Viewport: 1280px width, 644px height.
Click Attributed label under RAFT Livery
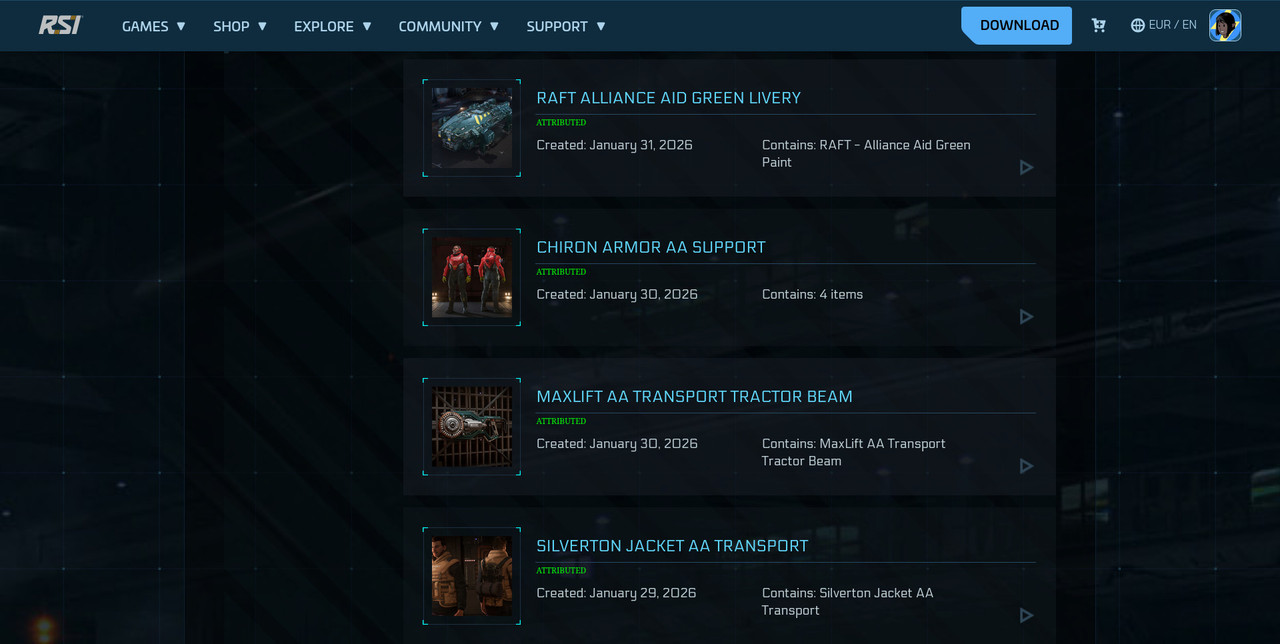[561, 122]
